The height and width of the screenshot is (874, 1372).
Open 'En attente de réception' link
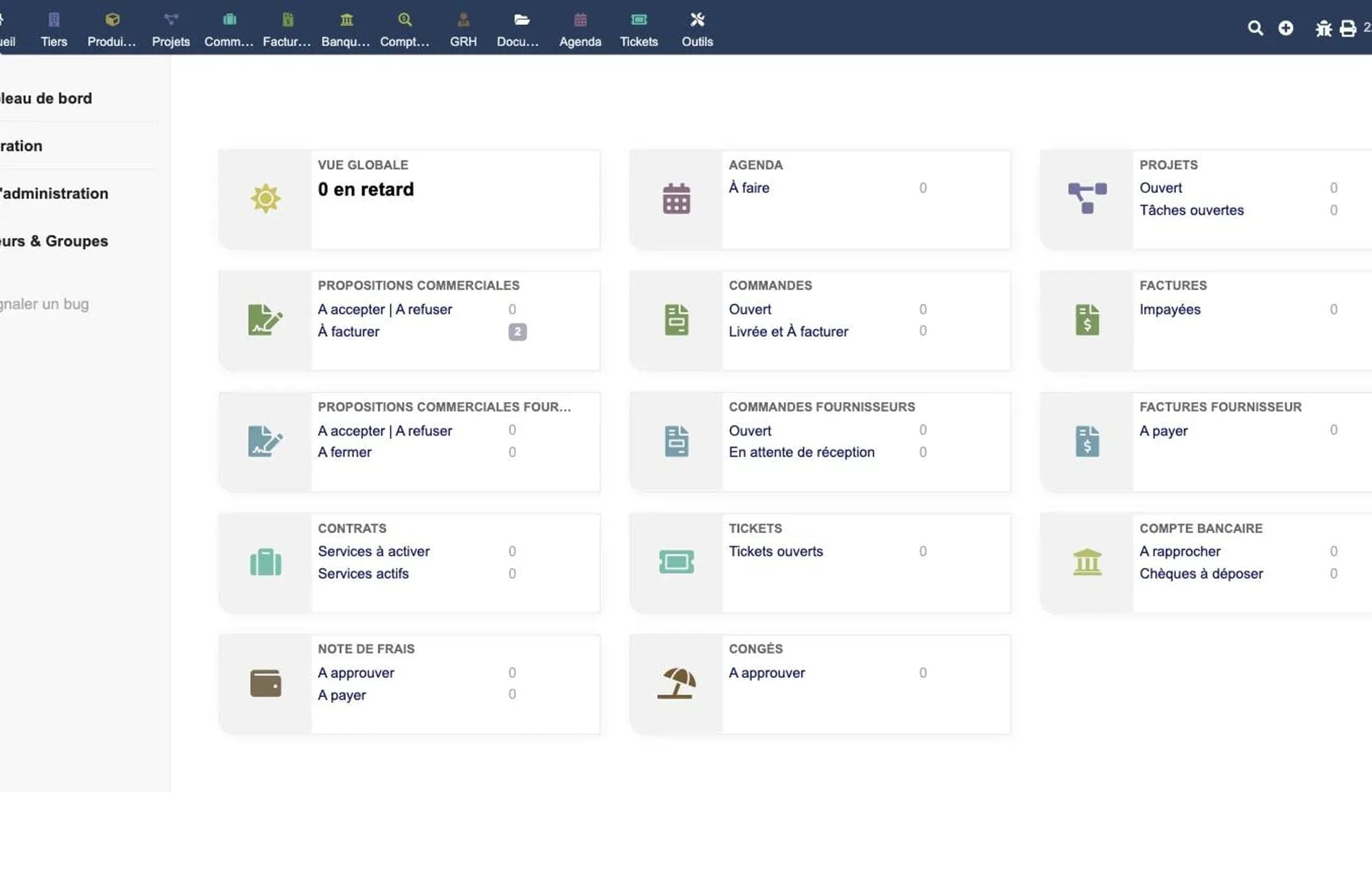(x=801, y=452)
